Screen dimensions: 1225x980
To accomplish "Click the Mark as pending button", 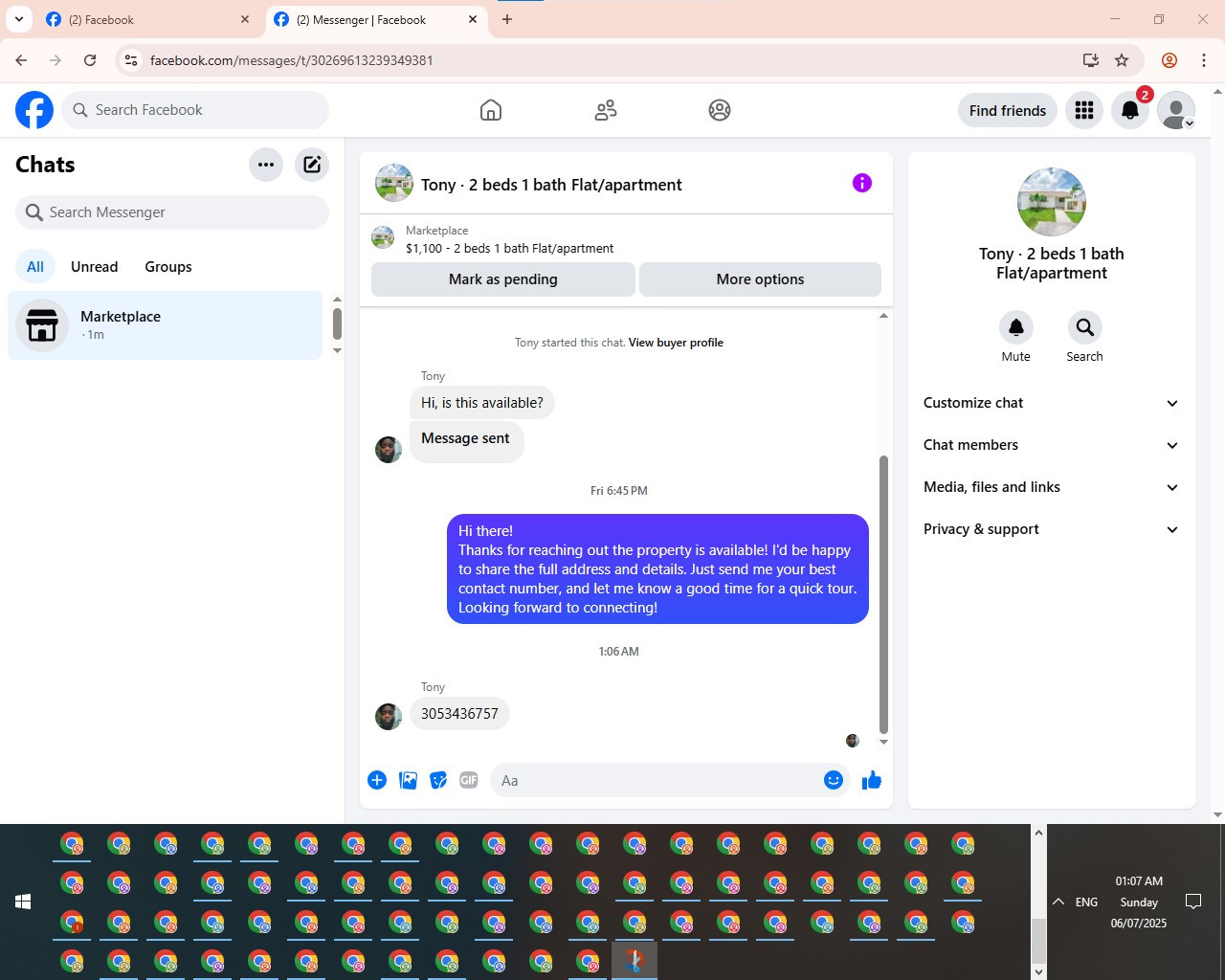I will point(503,279).
